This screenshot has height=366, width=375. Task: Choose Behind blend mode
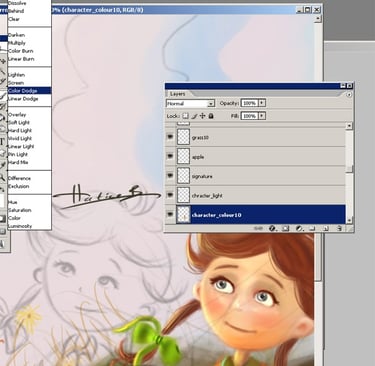pyautogui.click(x=29, y=11)
